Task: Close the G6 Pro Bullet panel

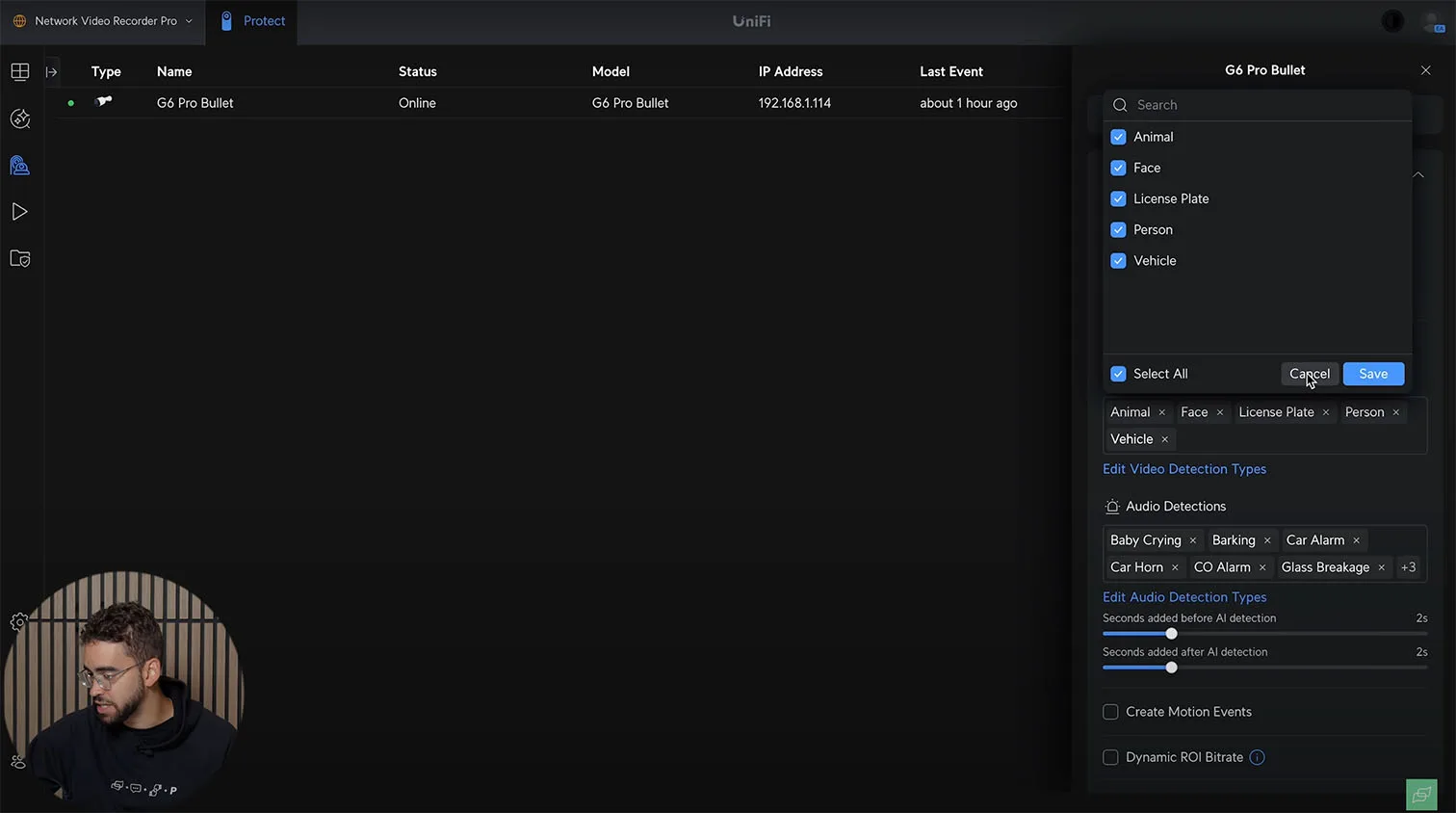Action: pyautogui.click(x=1425, y=70)
